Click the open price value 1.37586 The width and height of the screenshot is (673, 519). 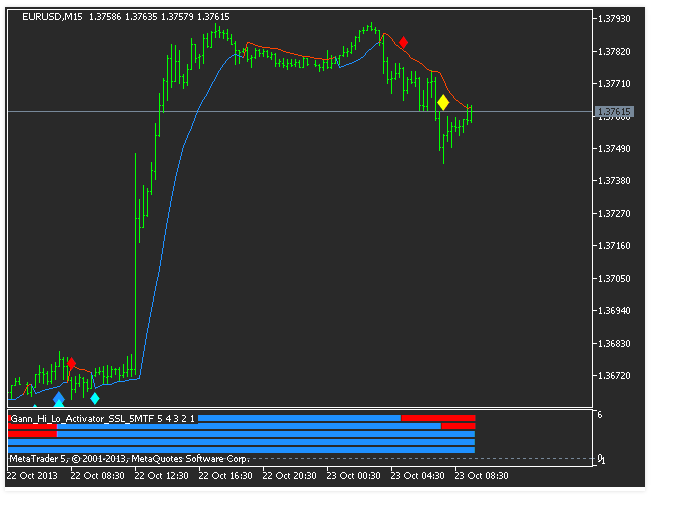pyautogui.click(x=105, y=17)
